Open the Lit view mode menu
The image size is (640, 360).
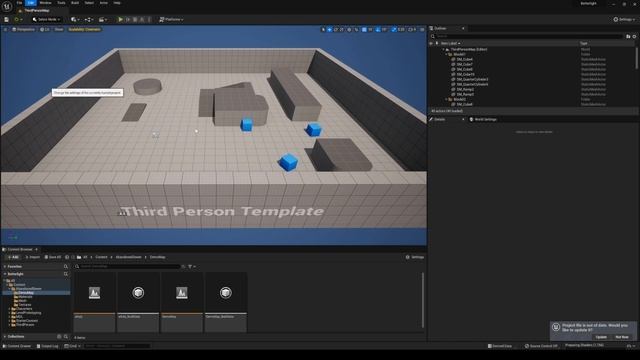45,29
